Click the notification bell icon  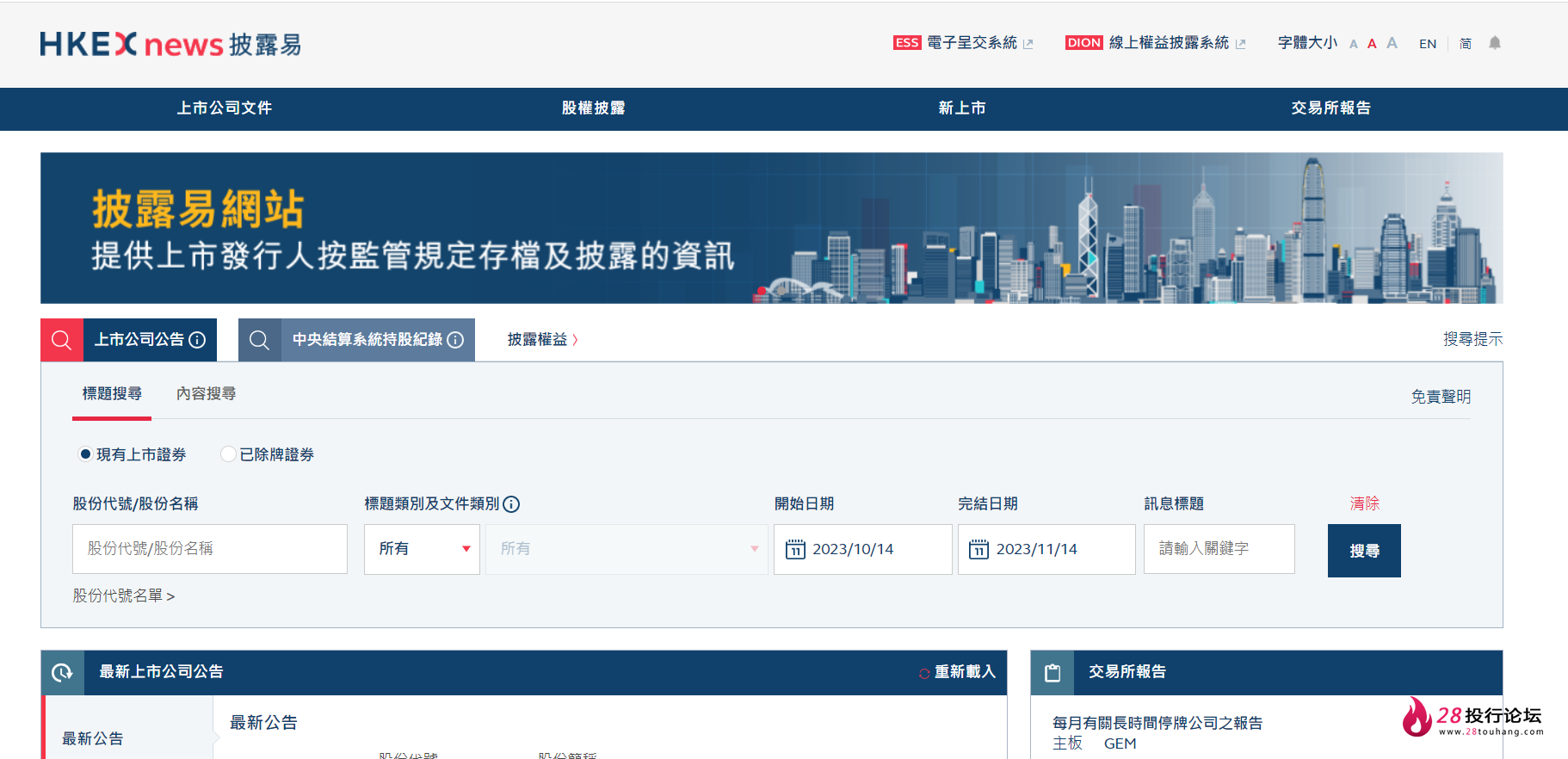pyautogui.click(x=1495, y=43)
